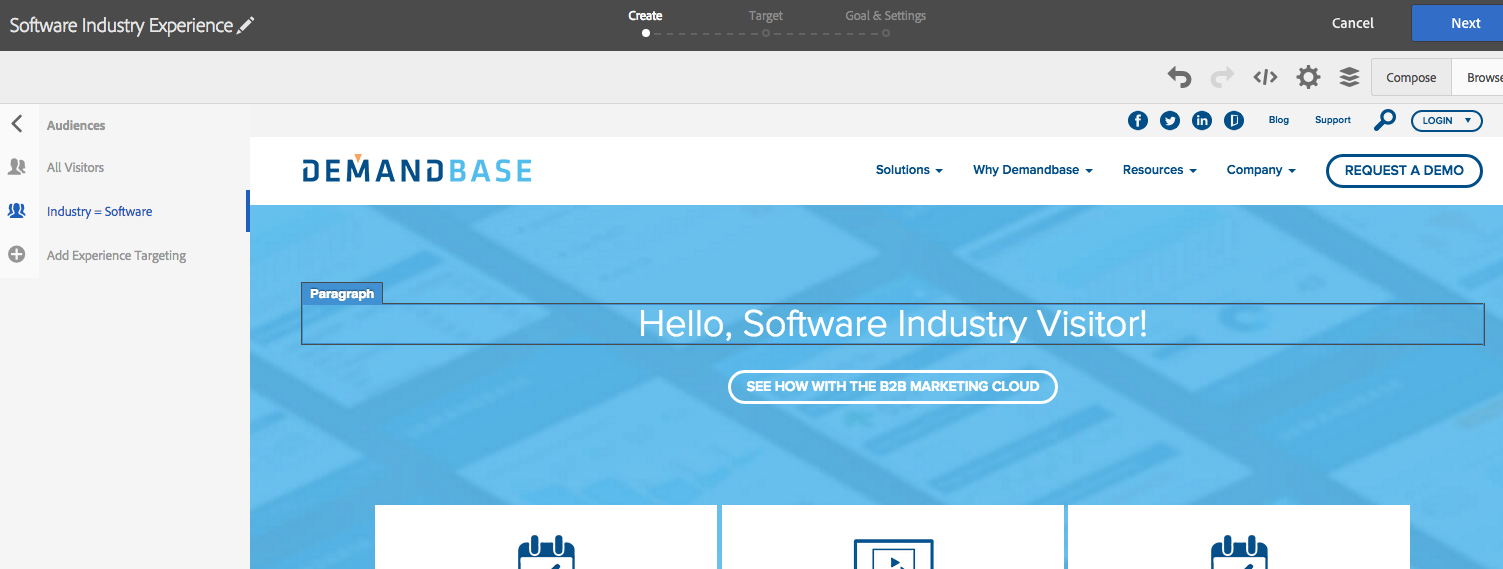This screenshot has height=569, width=1503.
Task: Click the right calendar card icon
Action: click(x=1239, y=553)
